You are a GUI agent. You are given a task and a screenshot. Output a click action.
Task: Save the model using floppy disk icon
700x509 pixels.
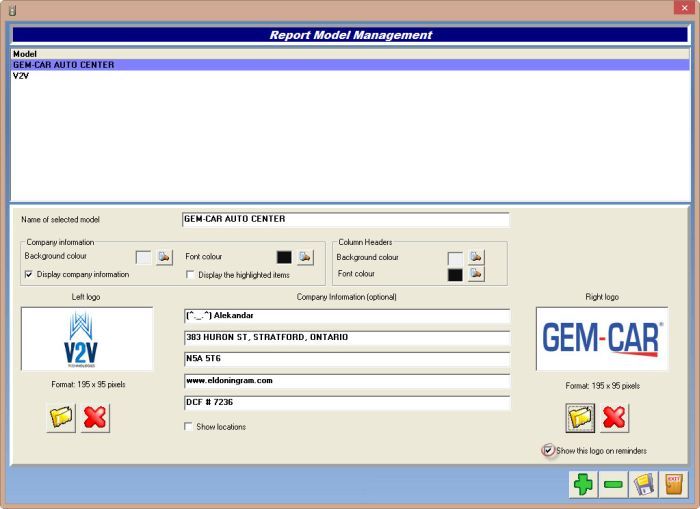[643, 484]
